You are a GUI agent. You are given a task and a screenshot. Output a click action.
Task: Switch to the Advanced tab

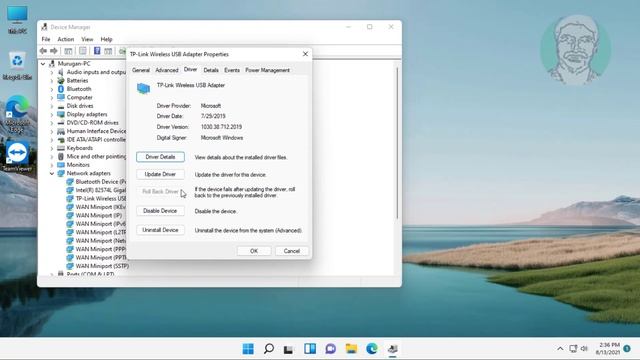167,70
